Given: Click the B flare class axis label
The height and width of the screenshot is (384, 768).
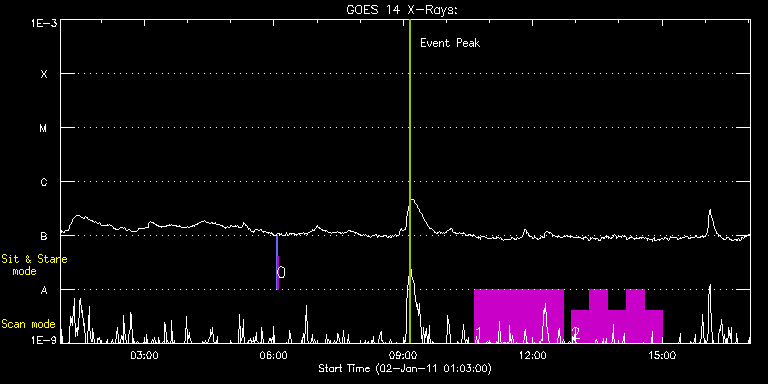Looking at the screenshot, I should 44,236.
